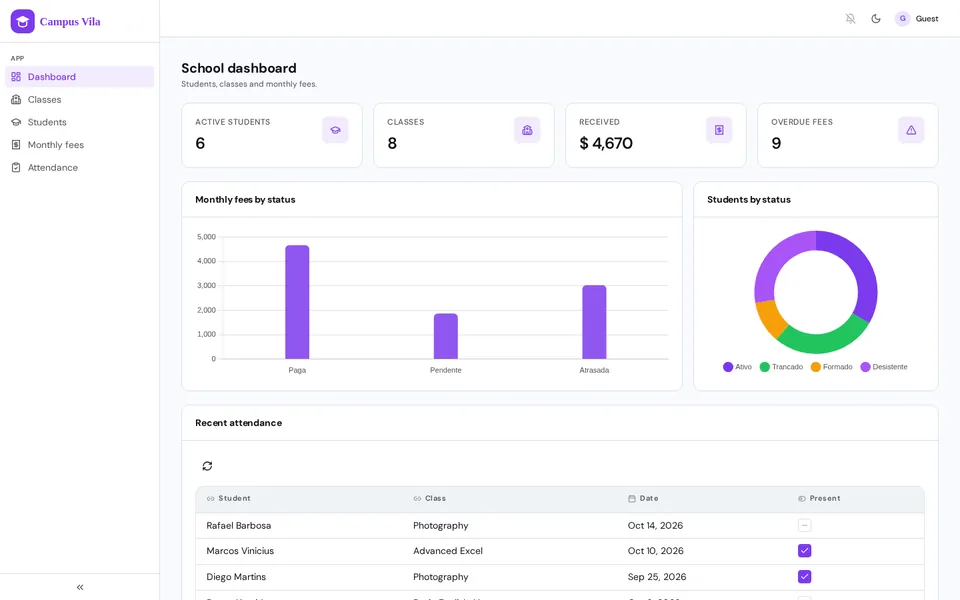Click the Overdue Fees warning icon
The width and height of the screenshot is (960, 600).
click(911, 130)
